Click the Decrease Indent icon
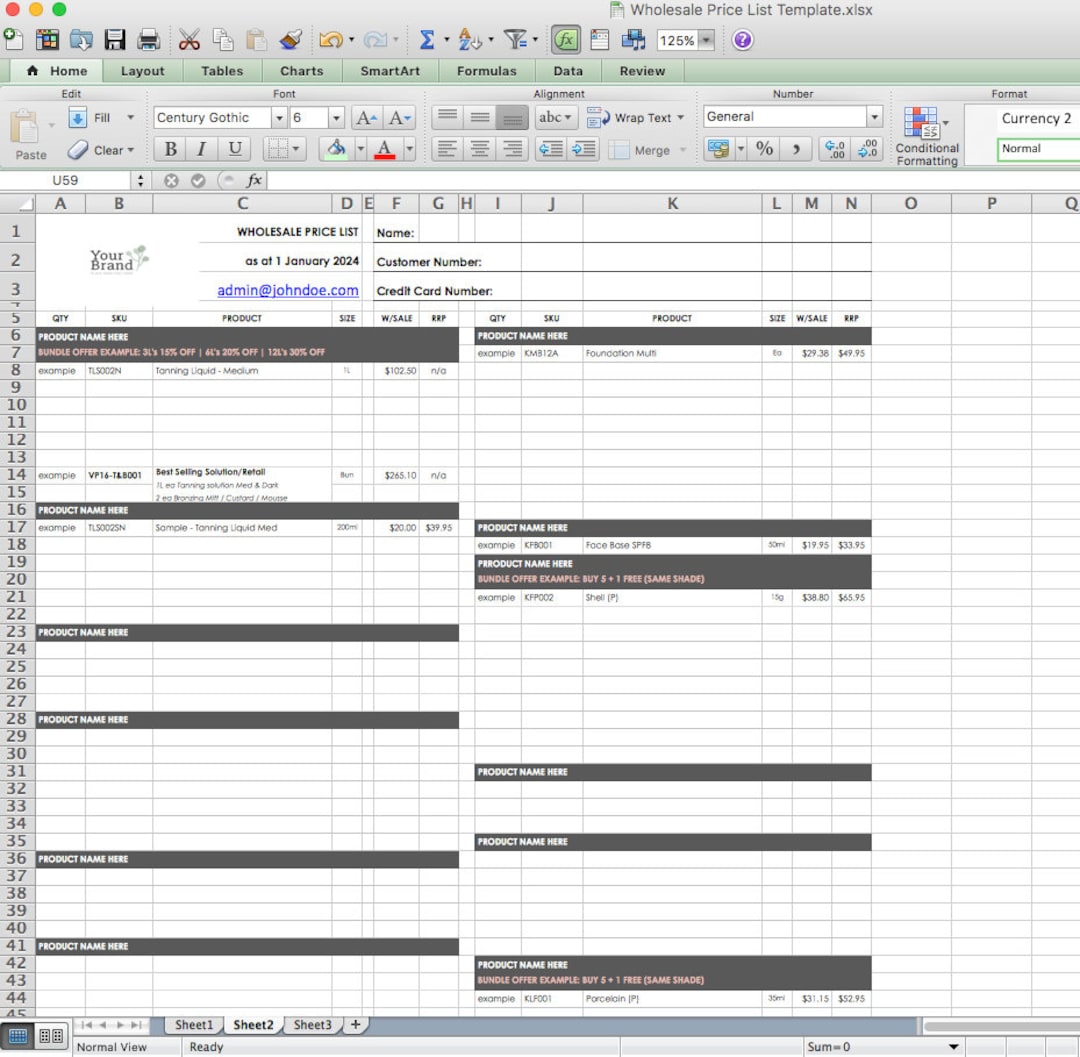 click(551, 149)
